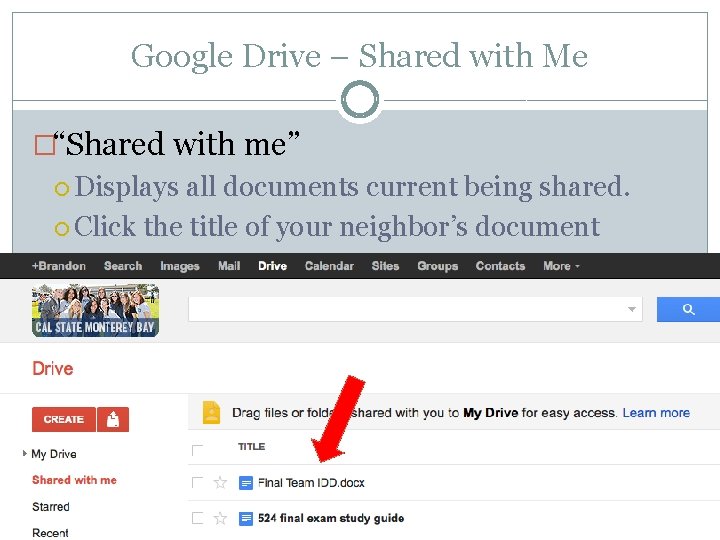Screen dimensions: 720x540
Task: Select Shared with me in the sidebar
Action: 74,480
